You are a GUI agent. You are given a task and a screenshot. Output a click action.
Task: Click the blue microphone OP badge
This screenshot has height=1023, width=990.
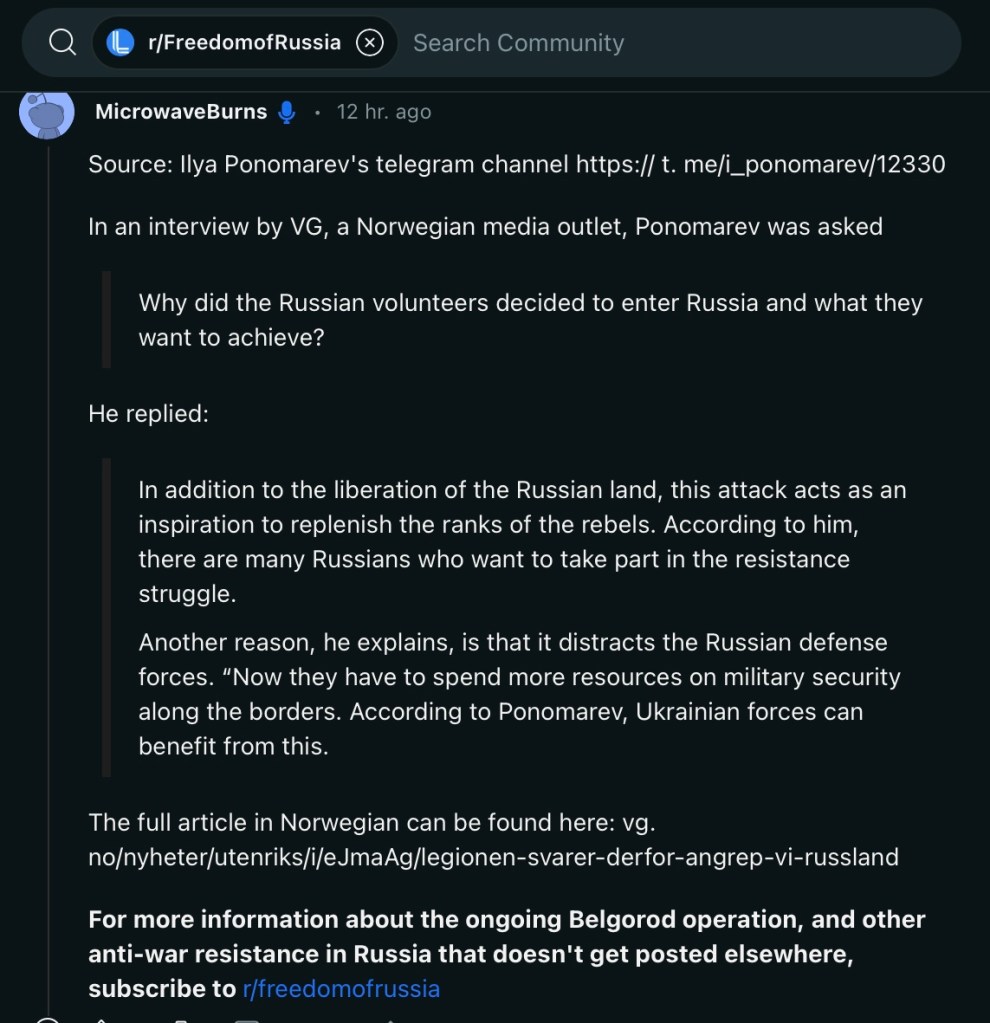pyautogui.click(x=287, y=112)
